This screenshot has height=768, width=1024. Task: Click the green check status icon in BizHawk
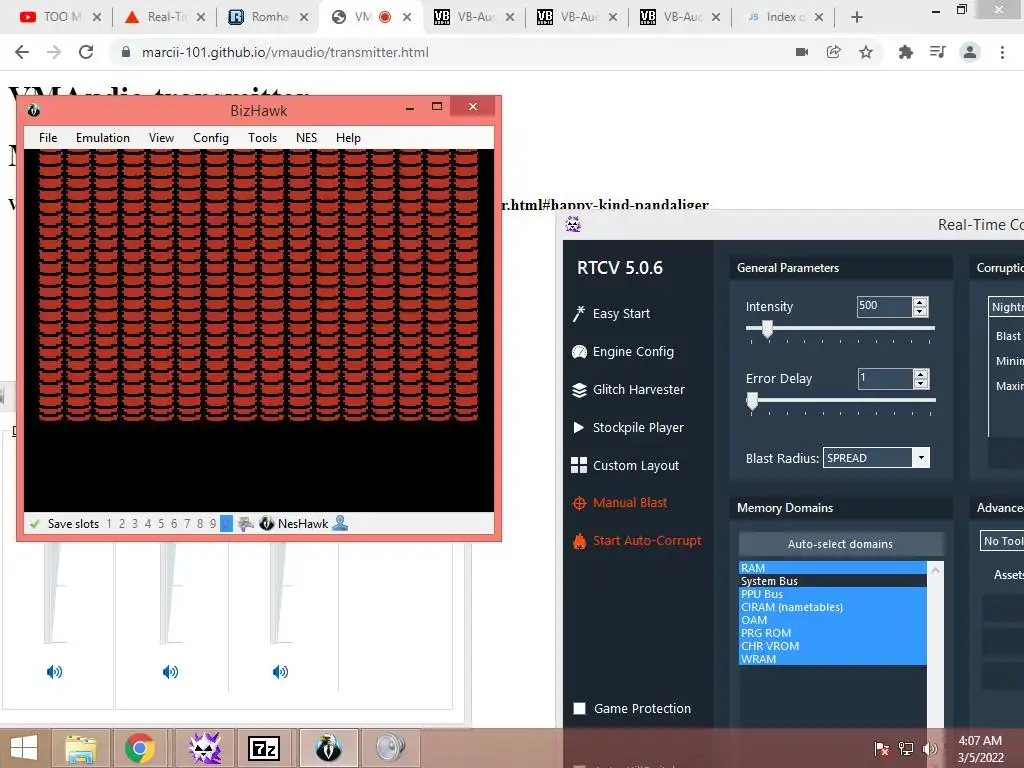(35, 524)
